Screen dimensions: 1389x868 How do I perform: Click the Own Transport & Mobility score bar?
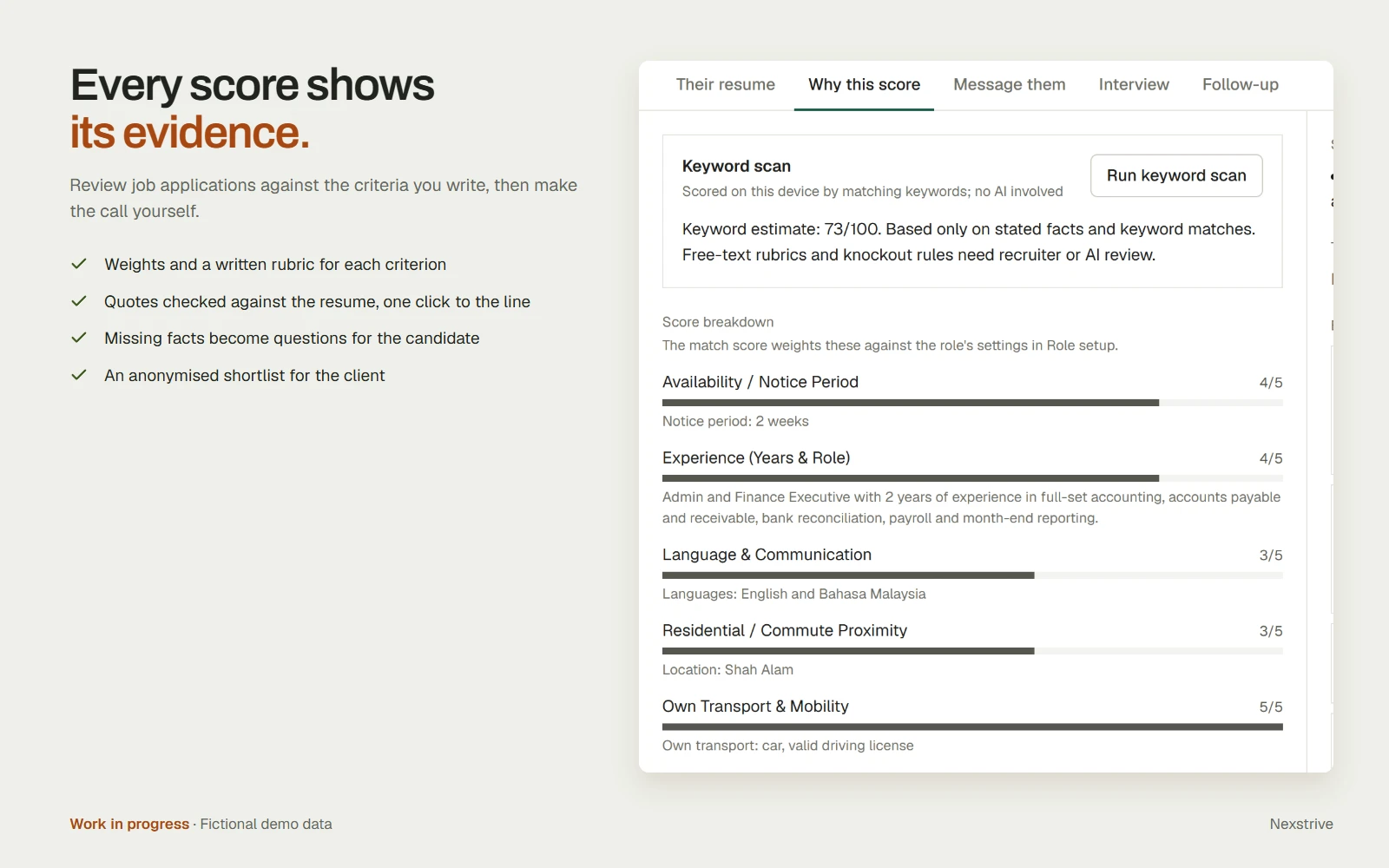(972, 727)
